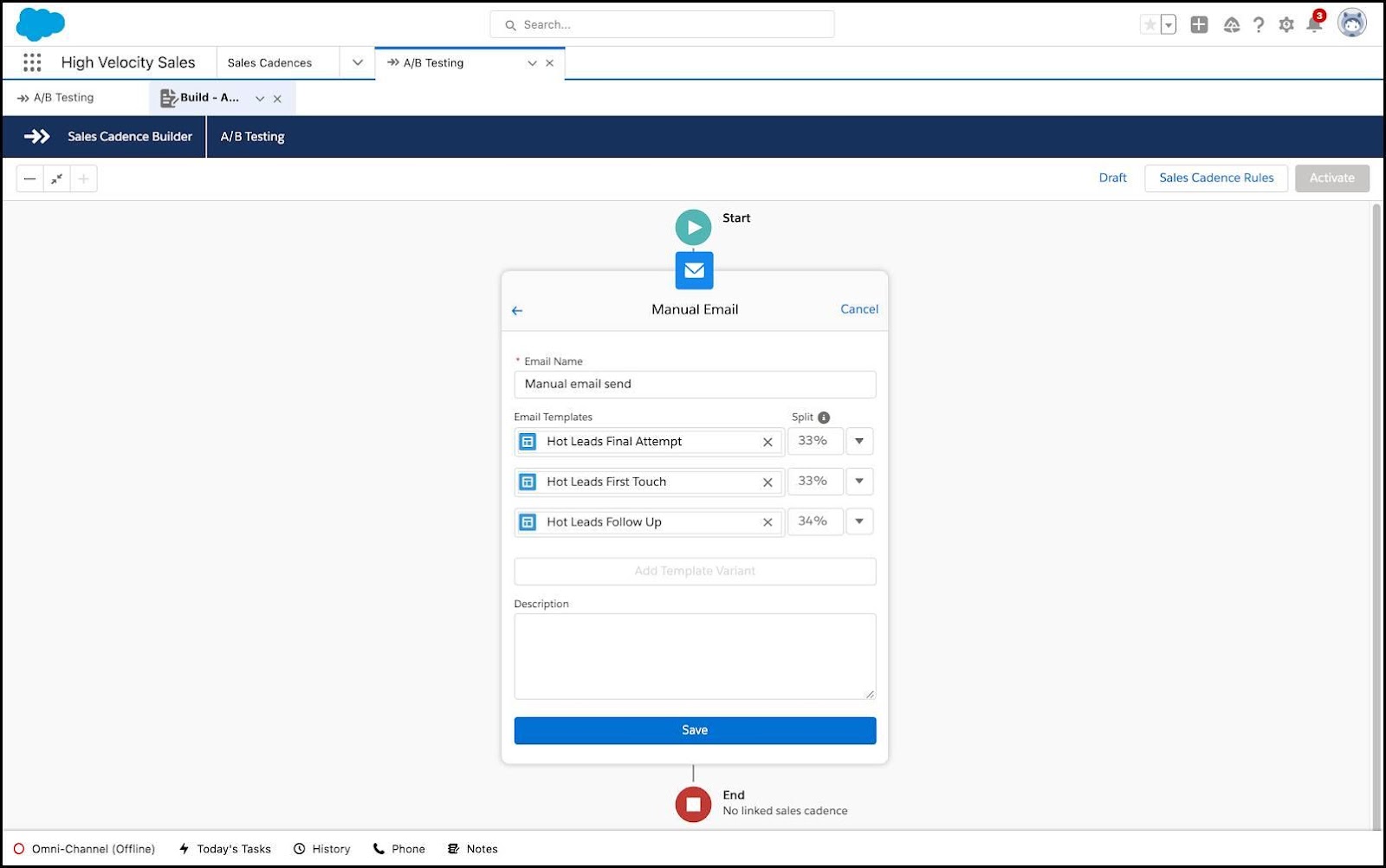Save the Manual Email step
1386x868 pixels.
pos(695,730)
